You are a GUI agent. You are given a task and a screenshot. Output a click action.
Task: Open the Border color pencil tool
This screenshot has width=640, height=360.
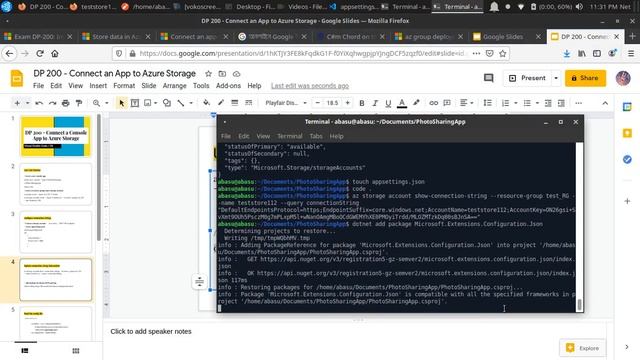221,103
